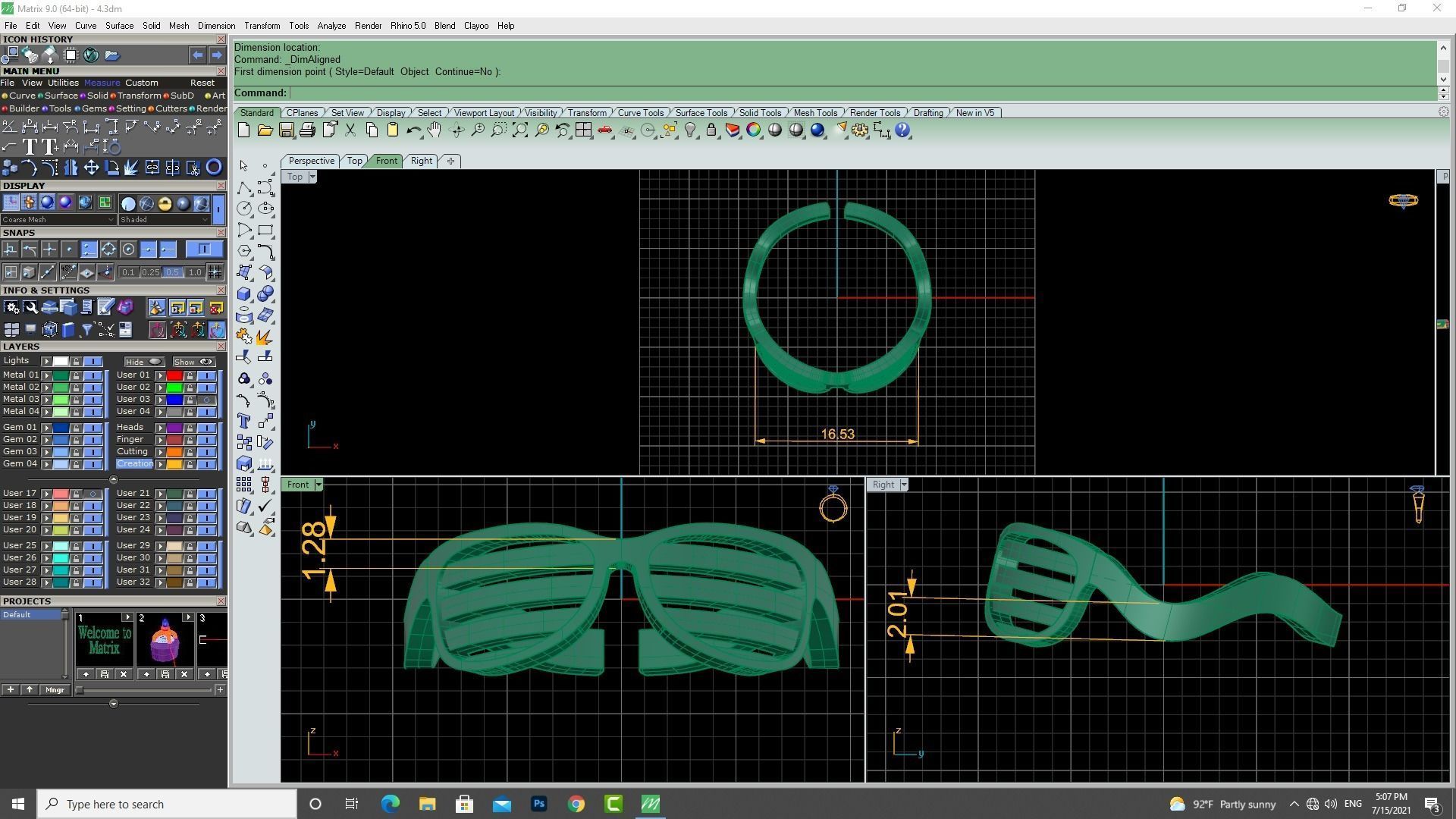Open the Coarse Mesh dropdown
Image resolution: width=1456 pixels, height=819 pixels.
(x=58, y=220)
